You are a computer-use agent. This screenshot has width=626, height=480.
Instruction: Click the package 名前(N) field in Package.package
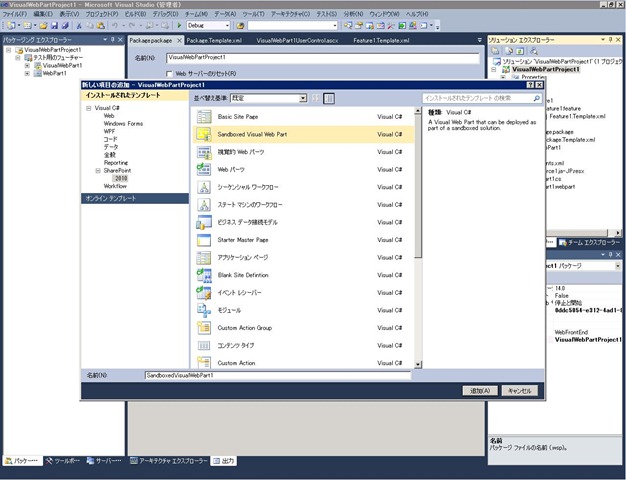323,58
